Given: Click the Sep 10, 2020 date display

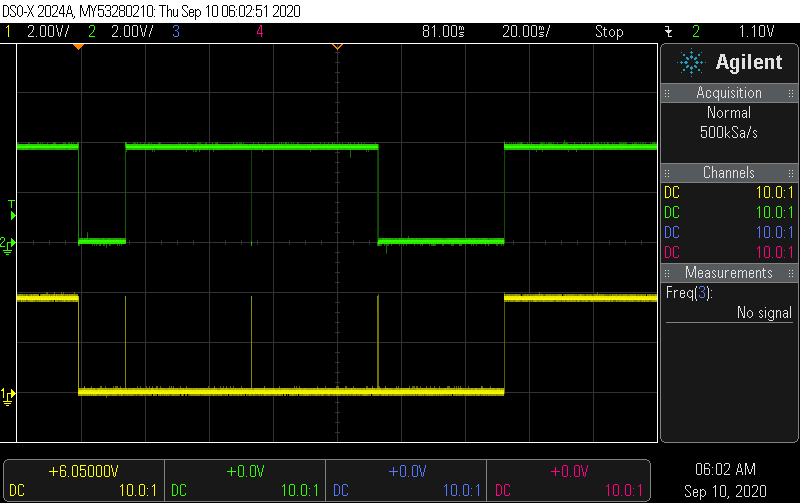Looking at the screenshot, I should point(725,491).
